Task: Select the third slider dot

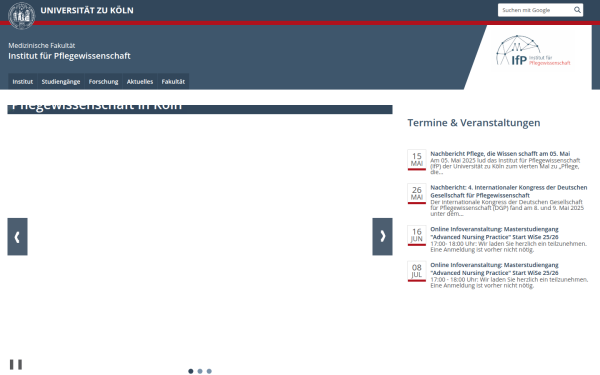Action: coord(209,371)
